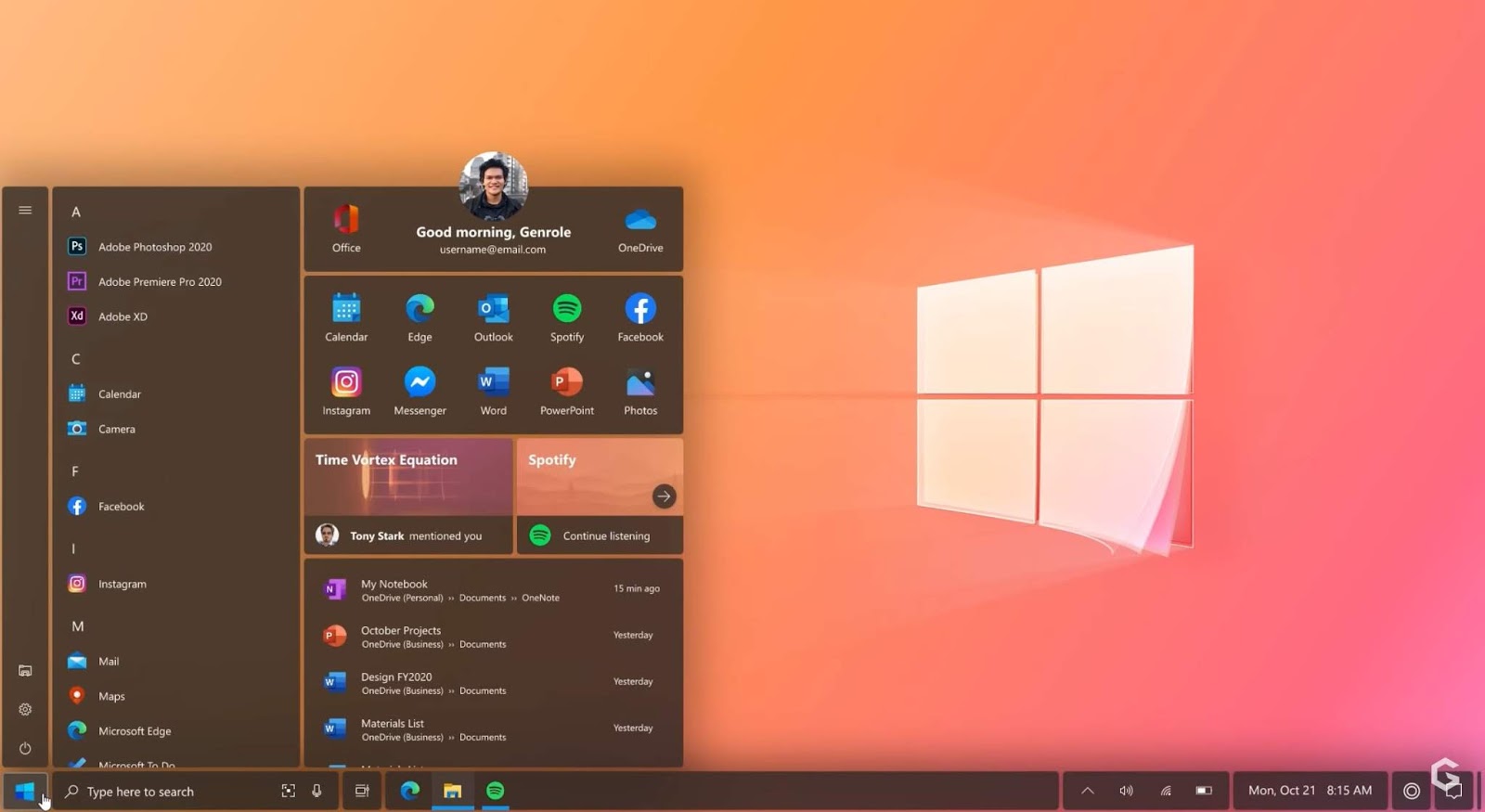Open the Mail app
The height and width of the screenshot is (812, 1485).
pos(94,661)
